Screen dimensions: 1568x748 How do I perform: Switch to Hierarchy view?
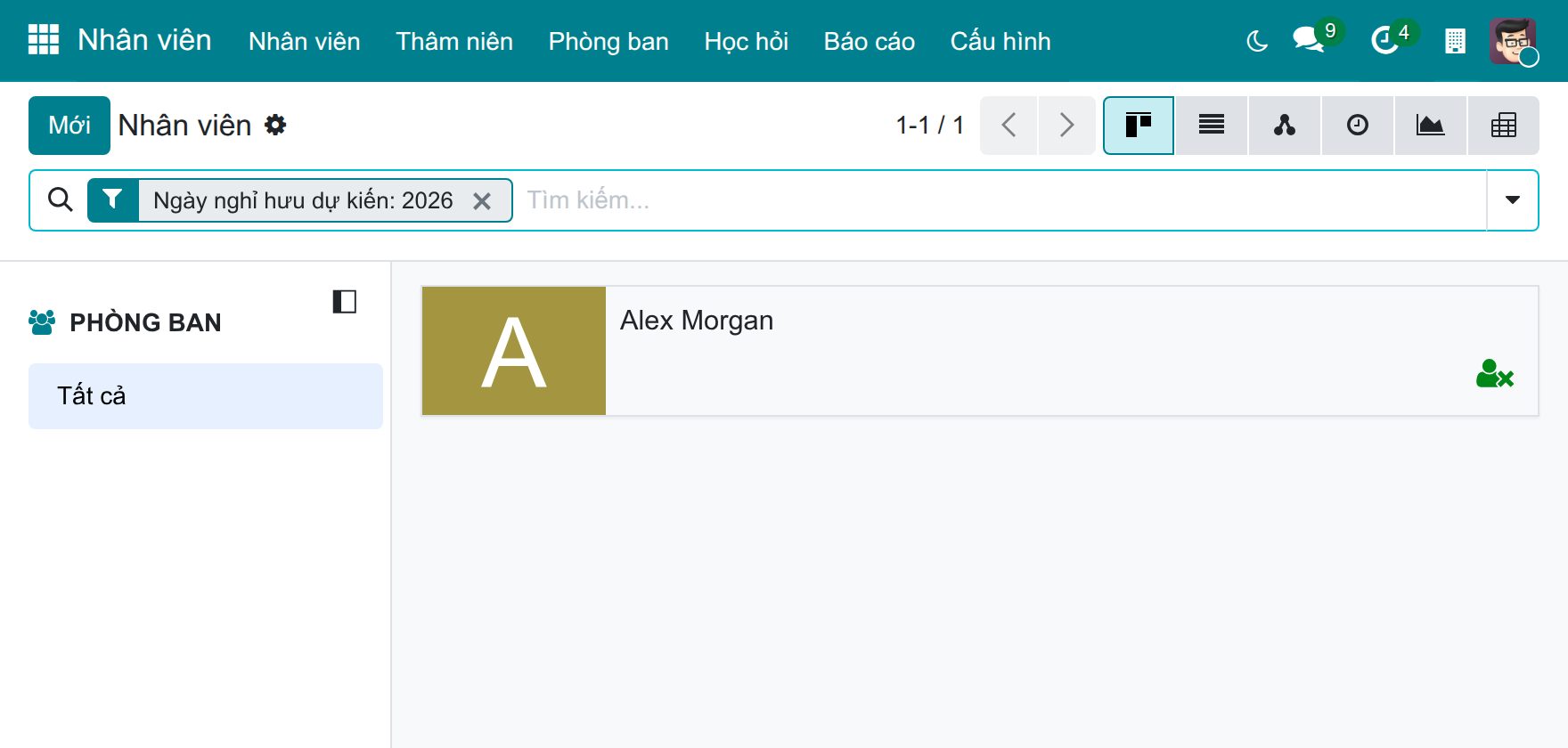point(1285,126)
